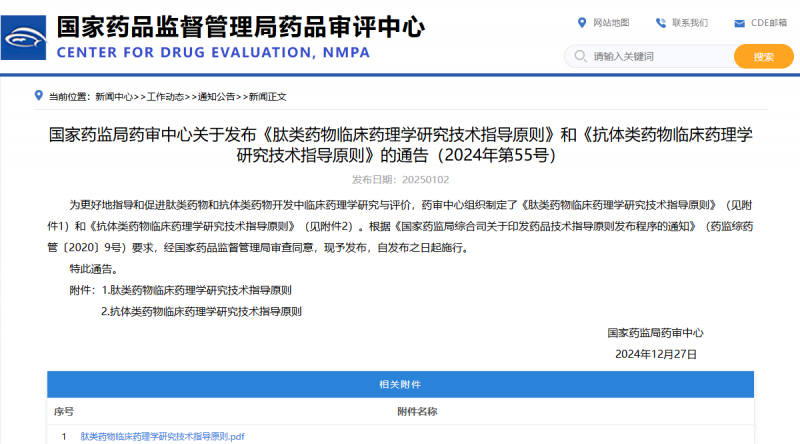Click the magnifier icon in the search box

pos(579,56)
